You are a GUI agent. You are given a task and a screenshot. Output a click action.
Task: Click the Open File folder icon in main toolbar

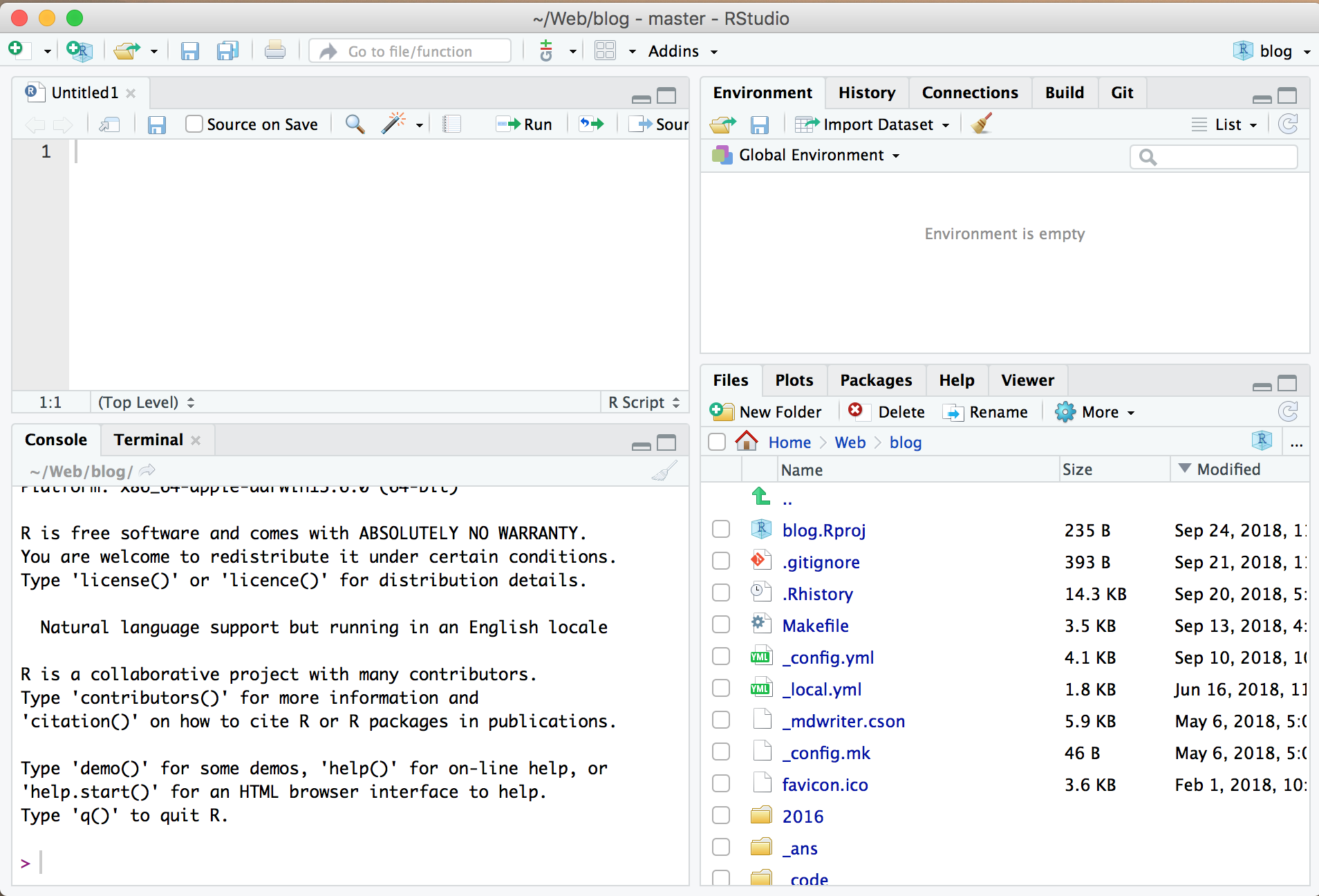127,50
